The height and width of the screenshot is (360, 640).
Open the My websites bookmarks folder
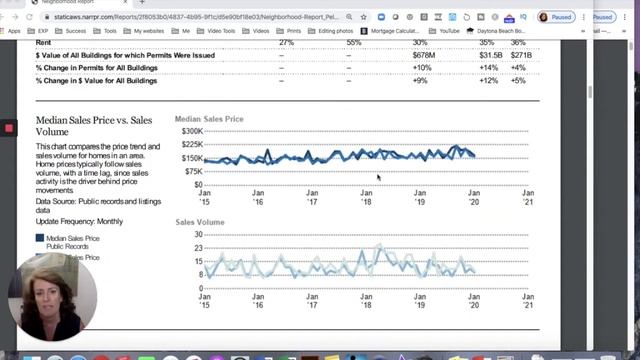pyautogui.click(x=144, y=31)
